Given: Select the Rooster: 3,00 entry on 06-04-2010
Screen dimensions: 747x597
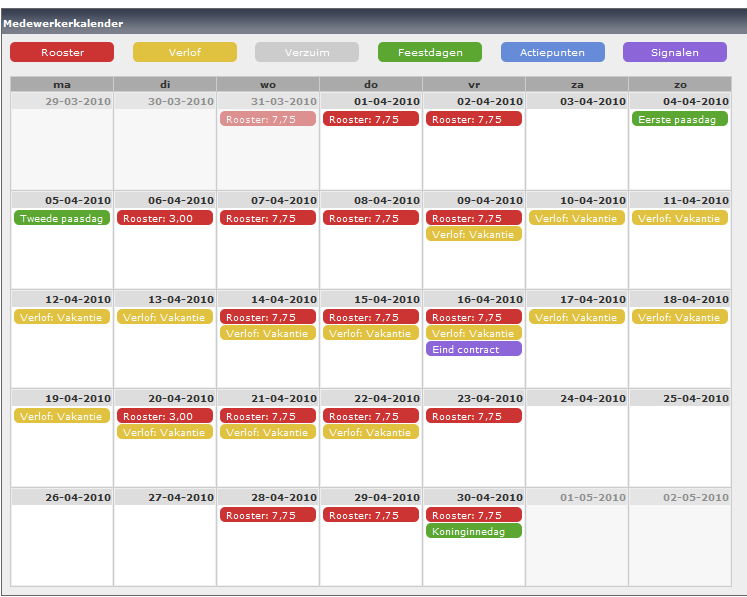Looking at the screenshot, I should point(165,218).
